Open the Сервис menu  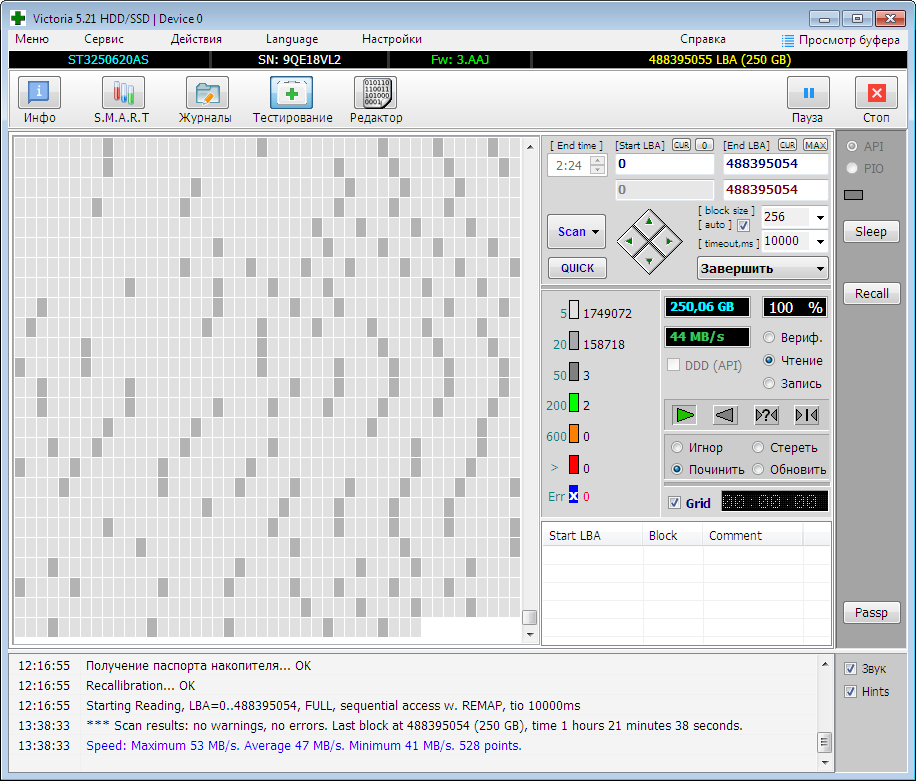pyautogui.click(x=104, y=39)
